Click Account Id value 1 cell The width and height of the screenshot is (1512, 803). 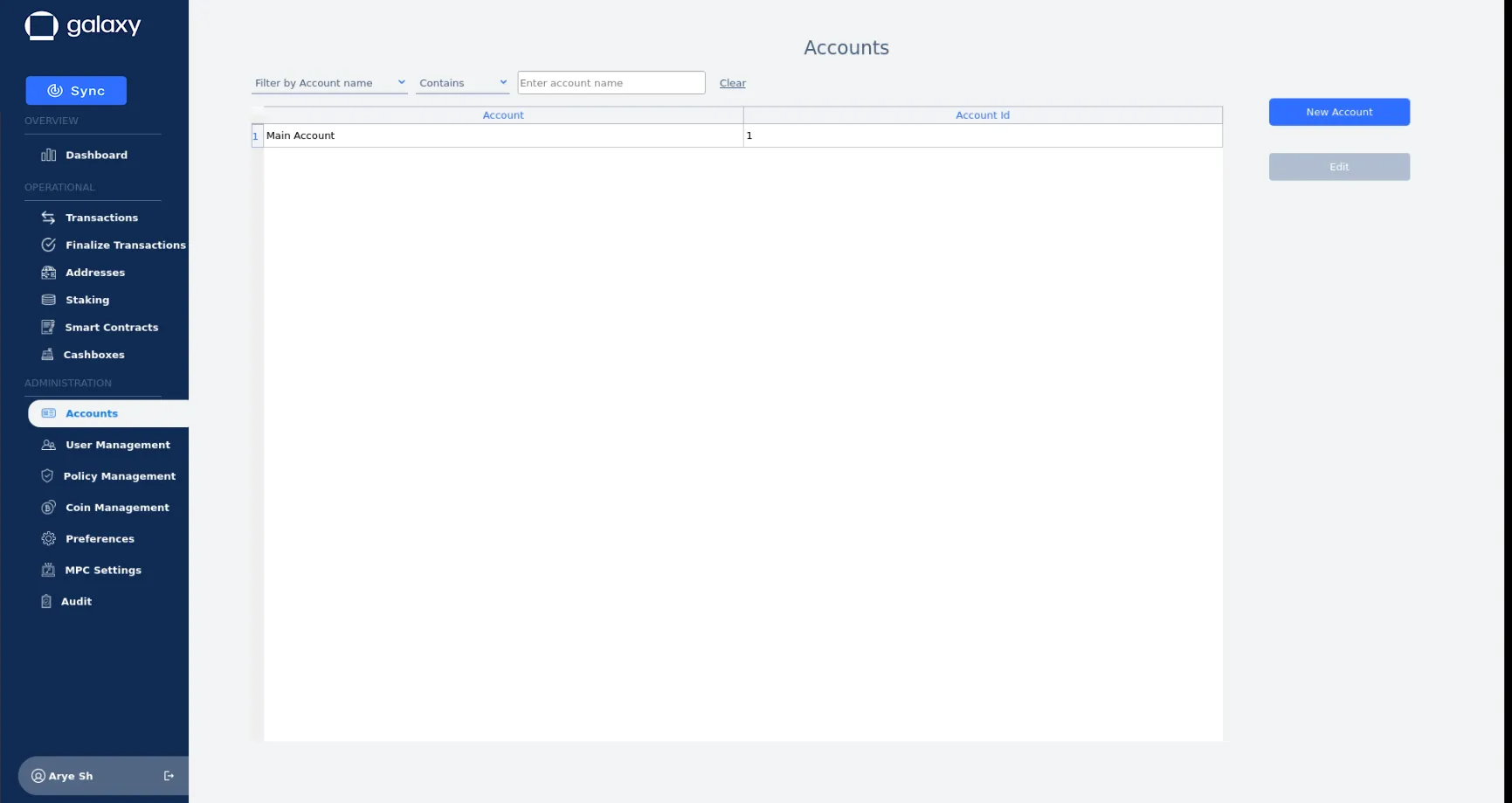click(983, 135)
